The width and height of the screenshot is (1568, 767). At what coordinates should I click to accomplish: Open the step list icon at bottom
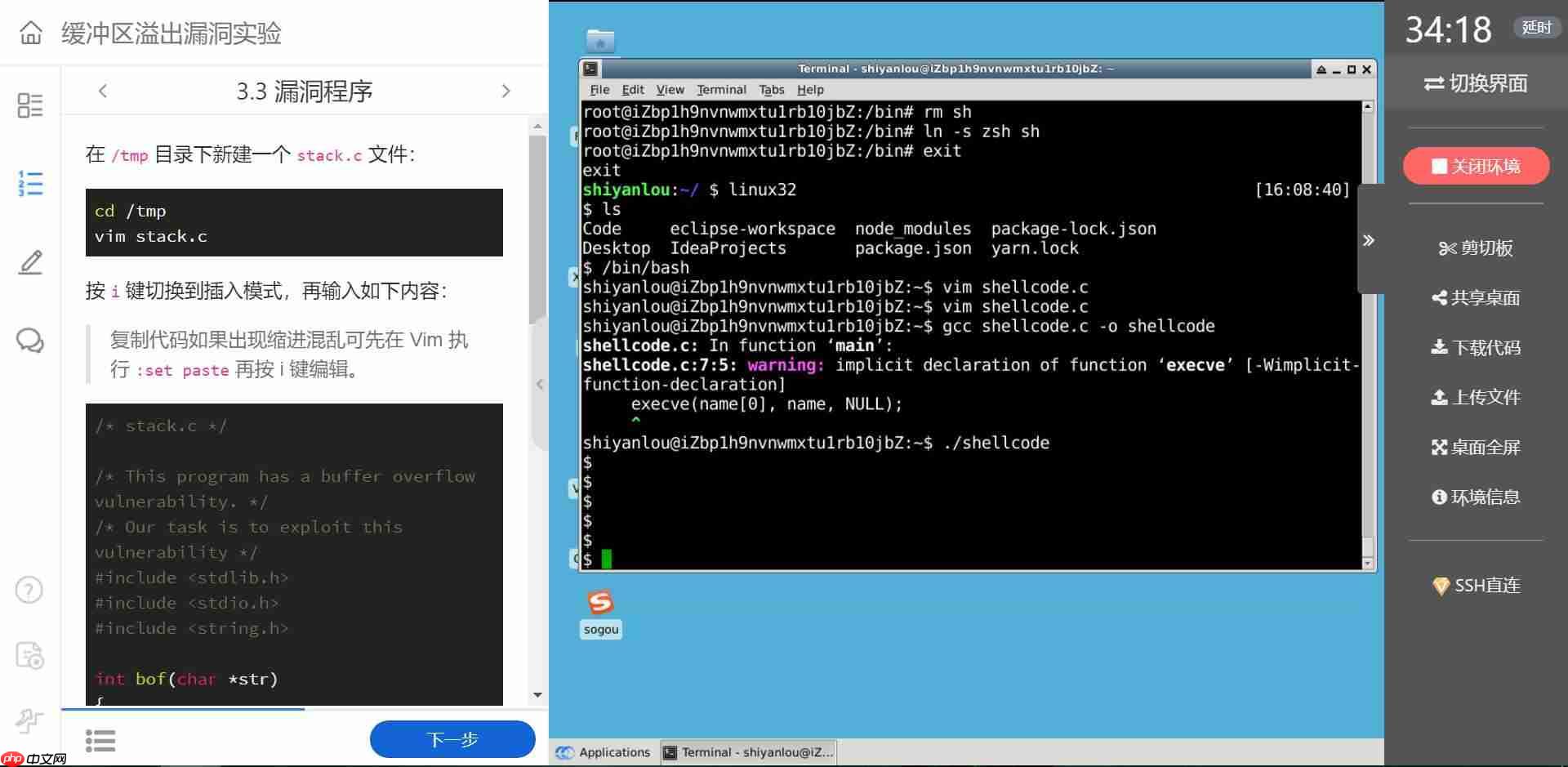(x=100, y=740)
